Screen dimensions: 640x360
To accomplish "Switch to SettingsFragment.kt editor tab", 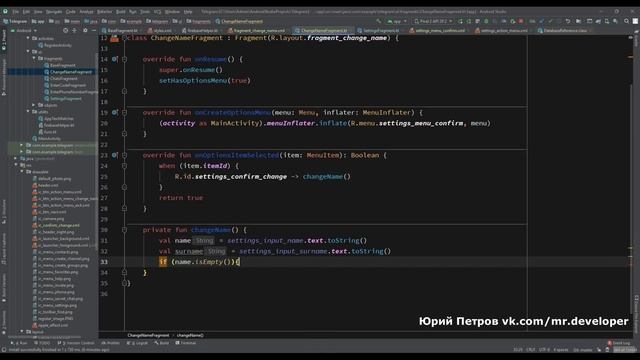I will tap(380, 31).
